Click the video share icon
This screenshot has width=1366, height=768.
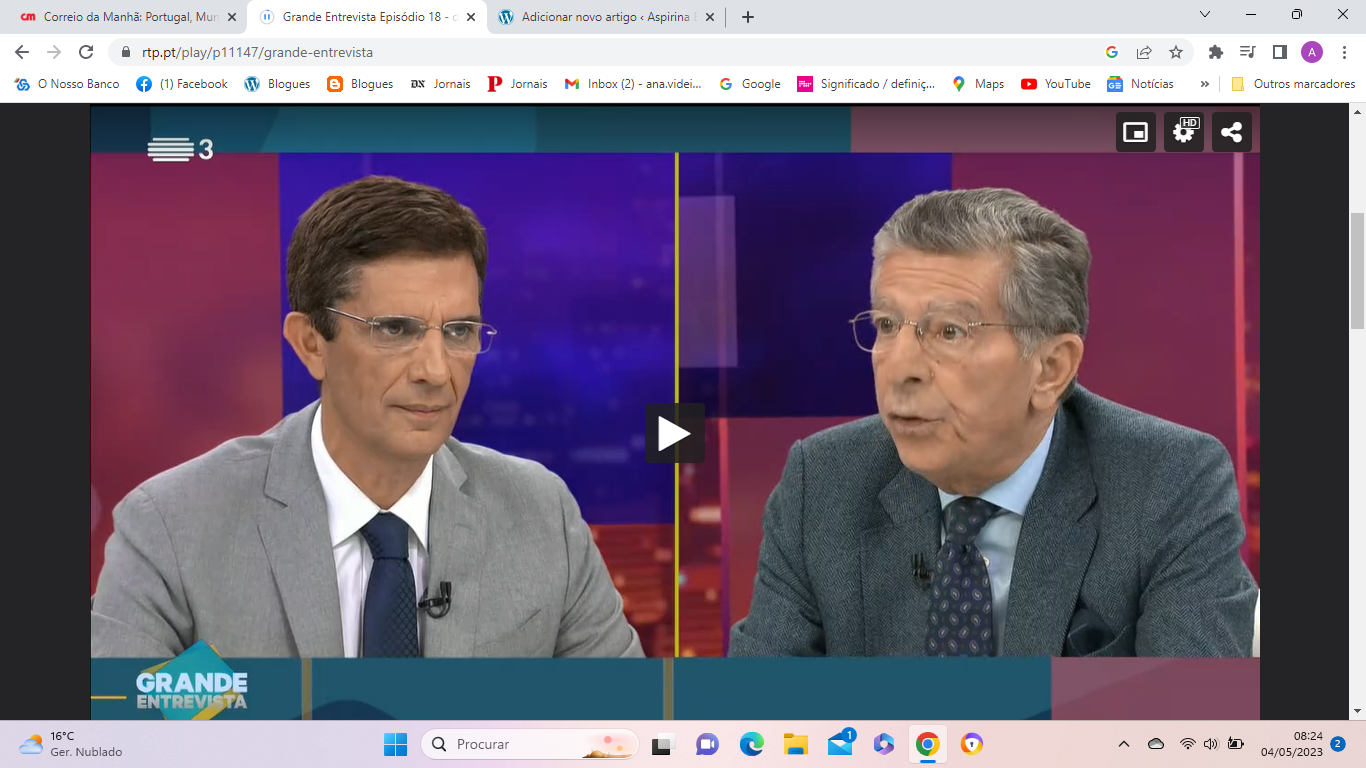point(1231,132)
